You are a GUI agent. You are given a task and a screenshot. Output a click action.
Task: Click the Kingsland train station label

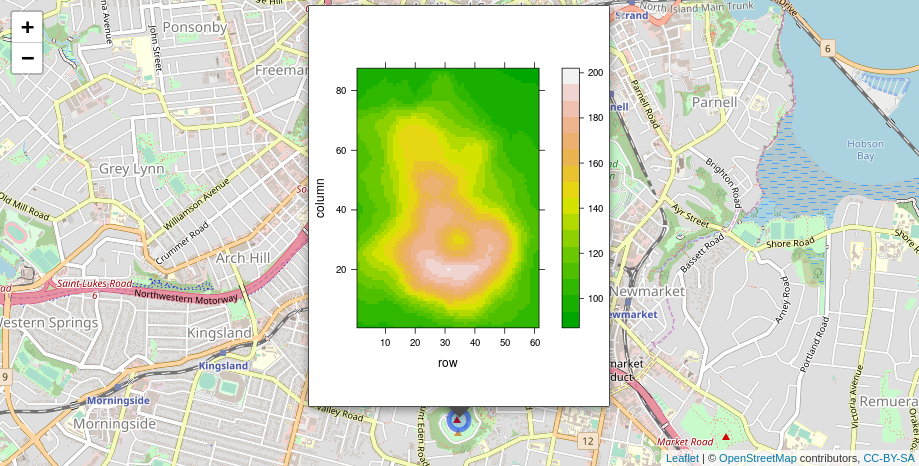coord(223,366)
